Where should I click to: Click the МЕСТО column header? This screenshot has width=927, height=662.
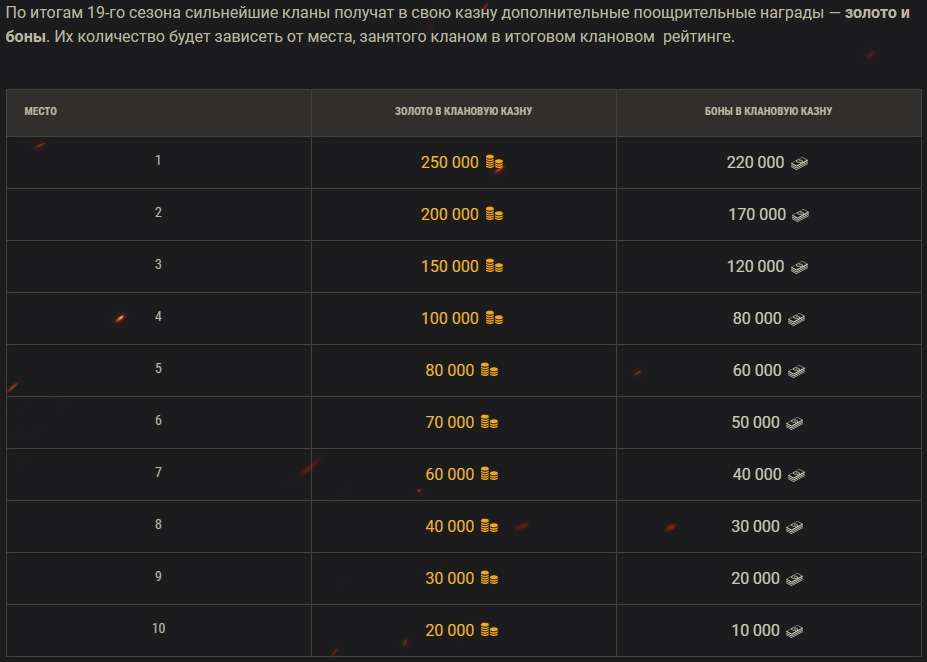(x=41, y=111)
